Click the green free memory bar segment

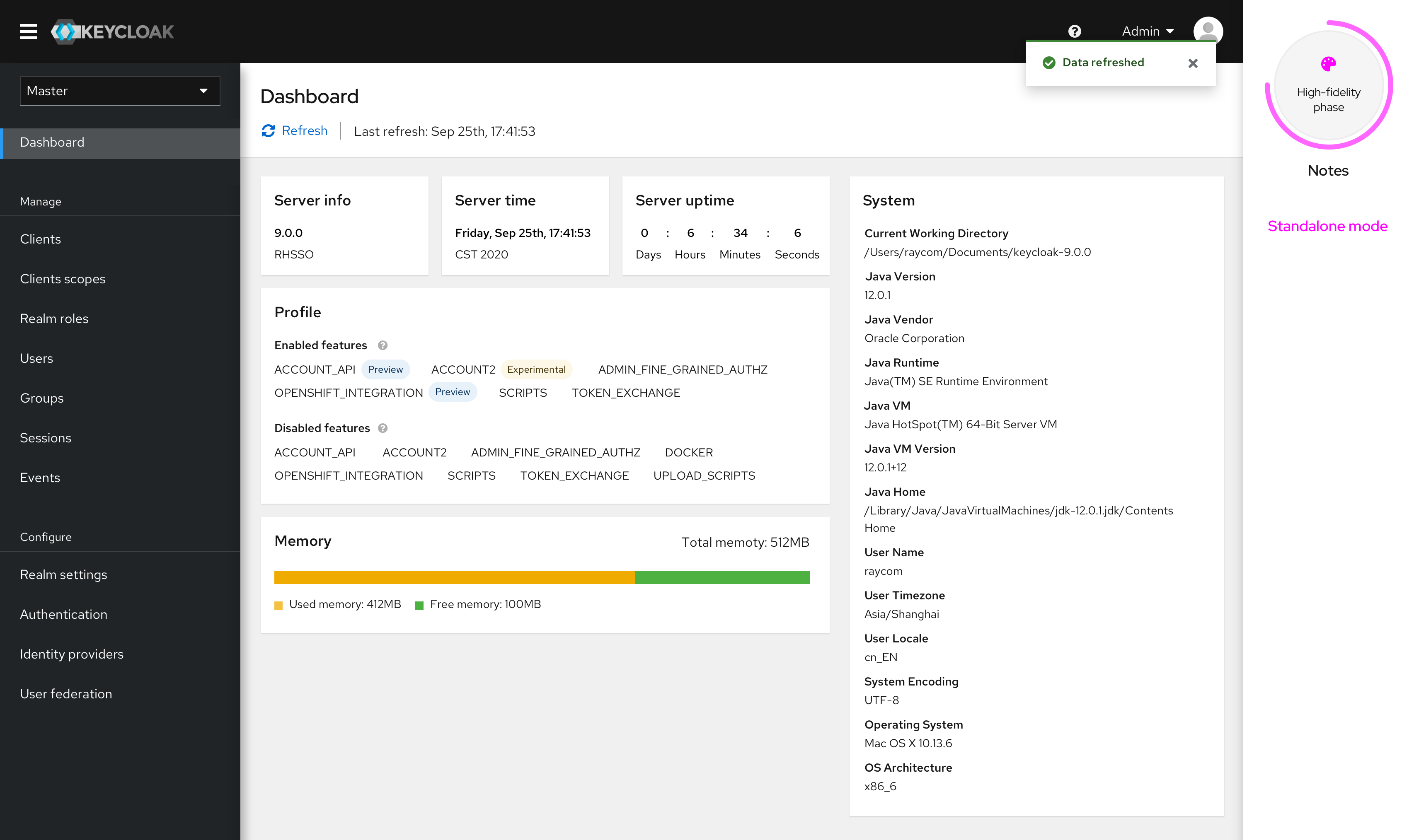coord(722,577)
